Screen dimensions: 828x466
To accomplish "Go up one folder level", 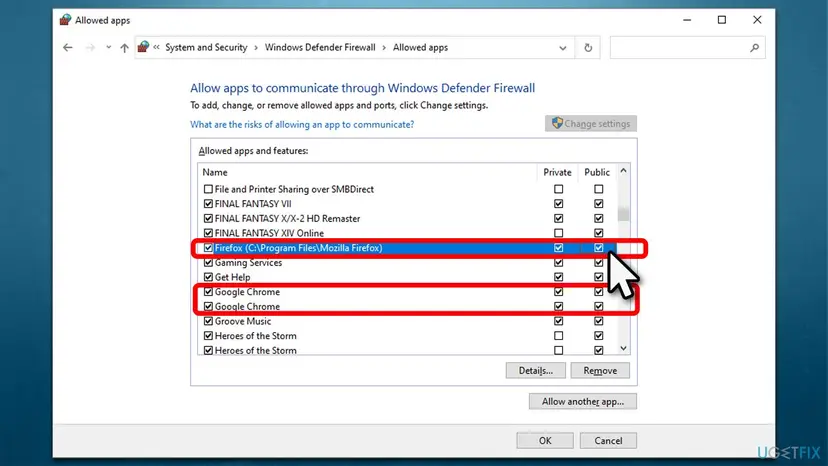I will (124, 48).
